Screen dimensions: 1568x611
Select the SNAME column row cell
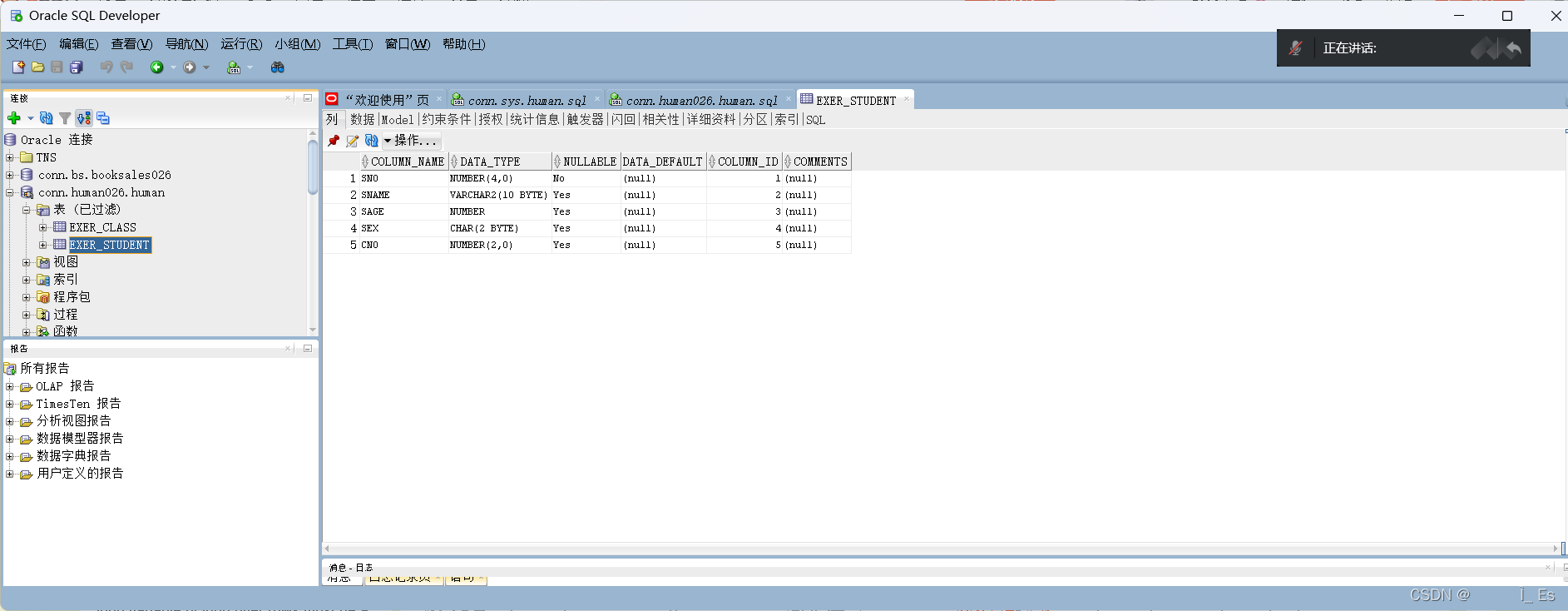(x=404, y=195)
